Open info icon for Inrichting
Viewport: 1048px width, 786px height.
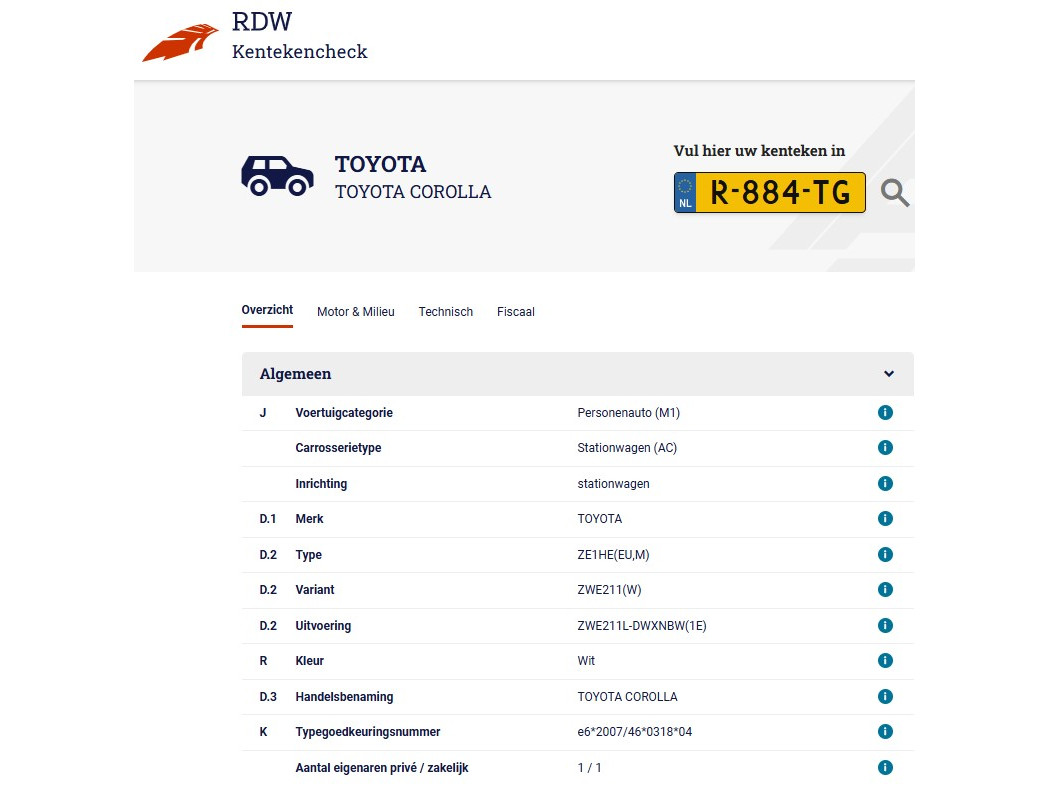point(885,483)
